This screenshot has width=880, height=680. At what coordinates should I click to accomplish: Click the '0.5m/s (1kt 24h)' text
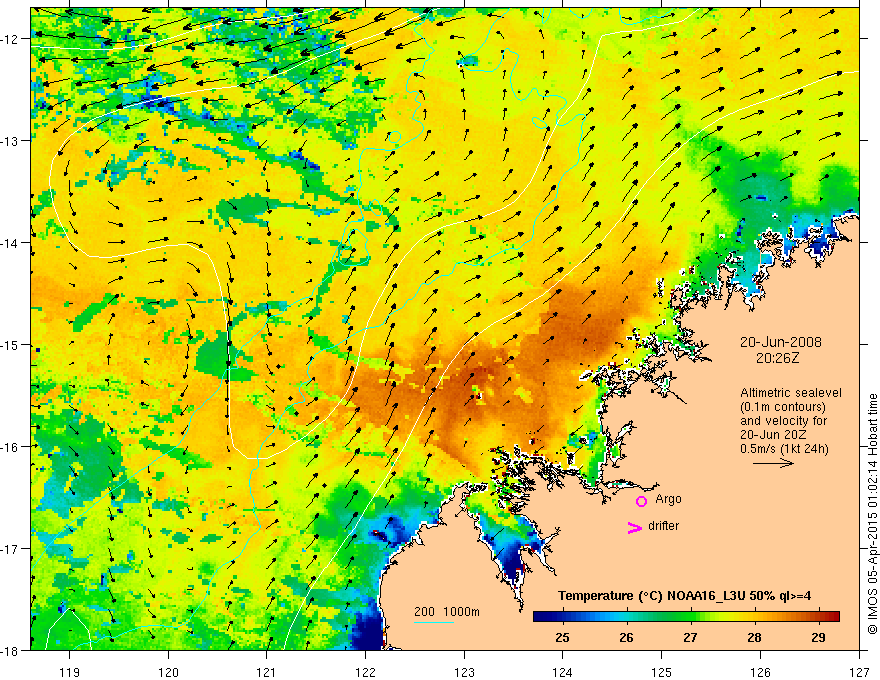point(784,449)
